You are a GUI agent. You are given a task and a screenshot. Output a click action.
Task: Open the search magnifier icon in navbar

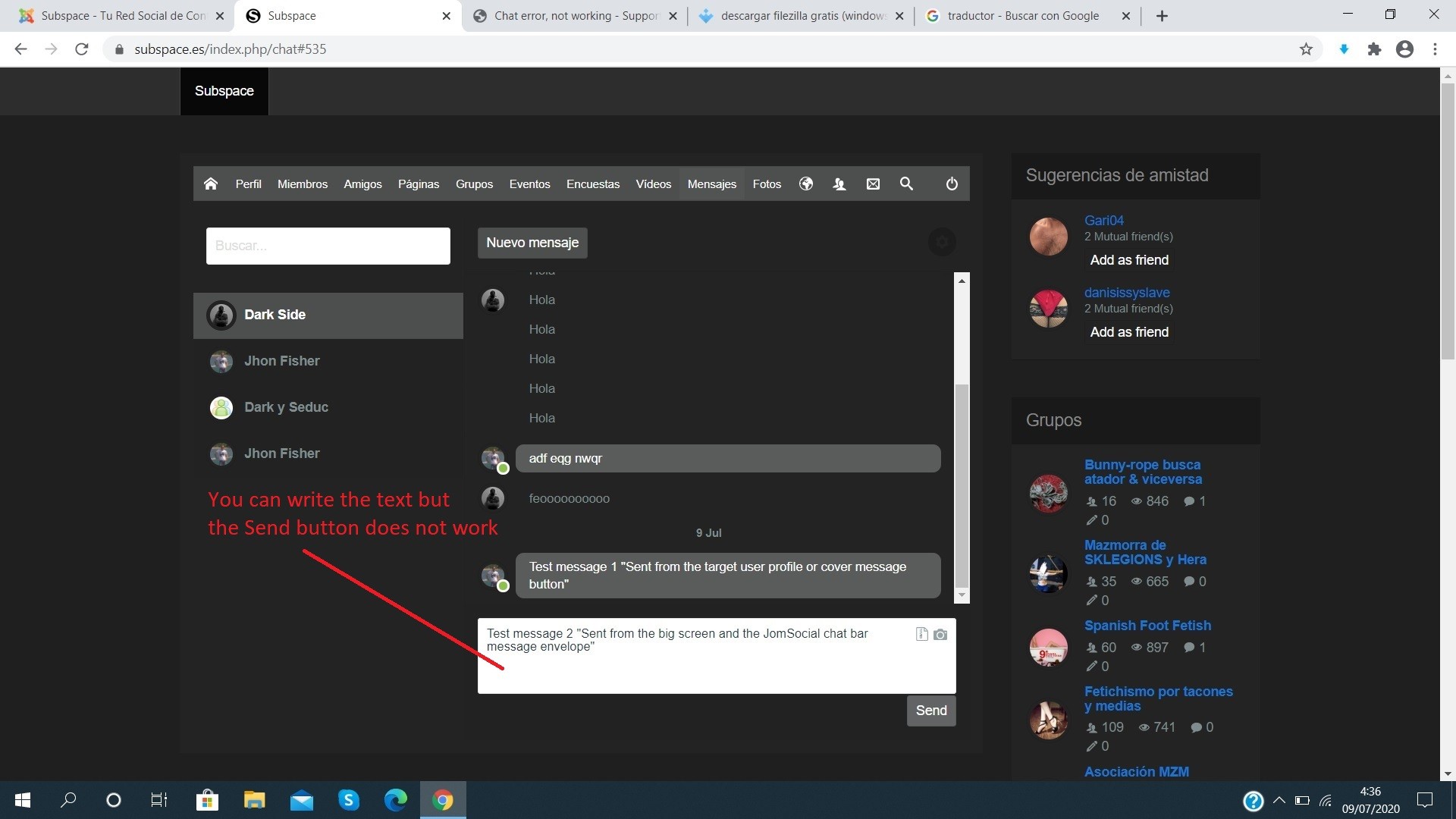906,184
